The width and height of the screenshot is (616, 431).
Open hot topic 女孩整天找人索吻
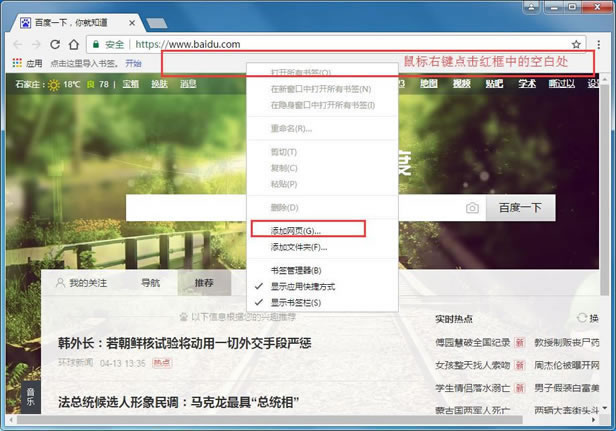[x=473, y=365]
